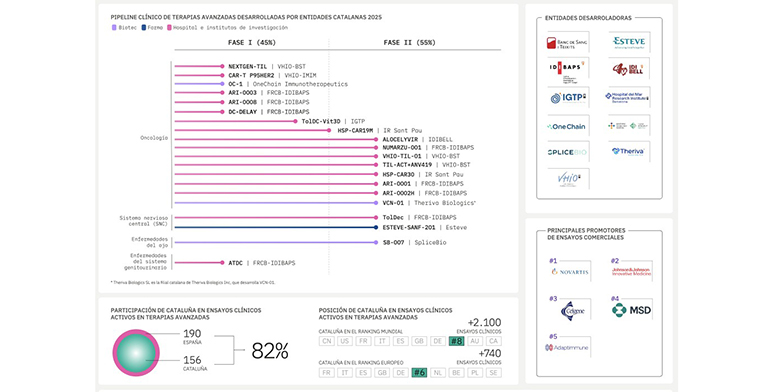Click the HSP-CAR30 pipeline entry
Screen dimensions: 770x392
[x=423, y=174]
